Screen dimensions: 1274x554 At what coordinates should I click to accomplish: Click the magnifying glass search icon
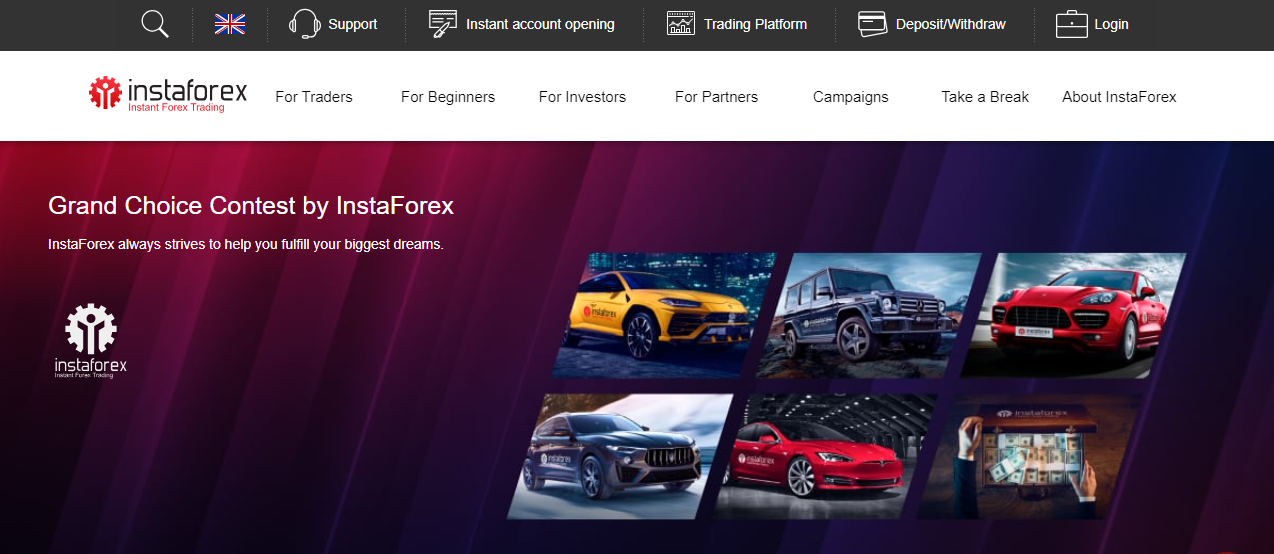coord(155,24)
